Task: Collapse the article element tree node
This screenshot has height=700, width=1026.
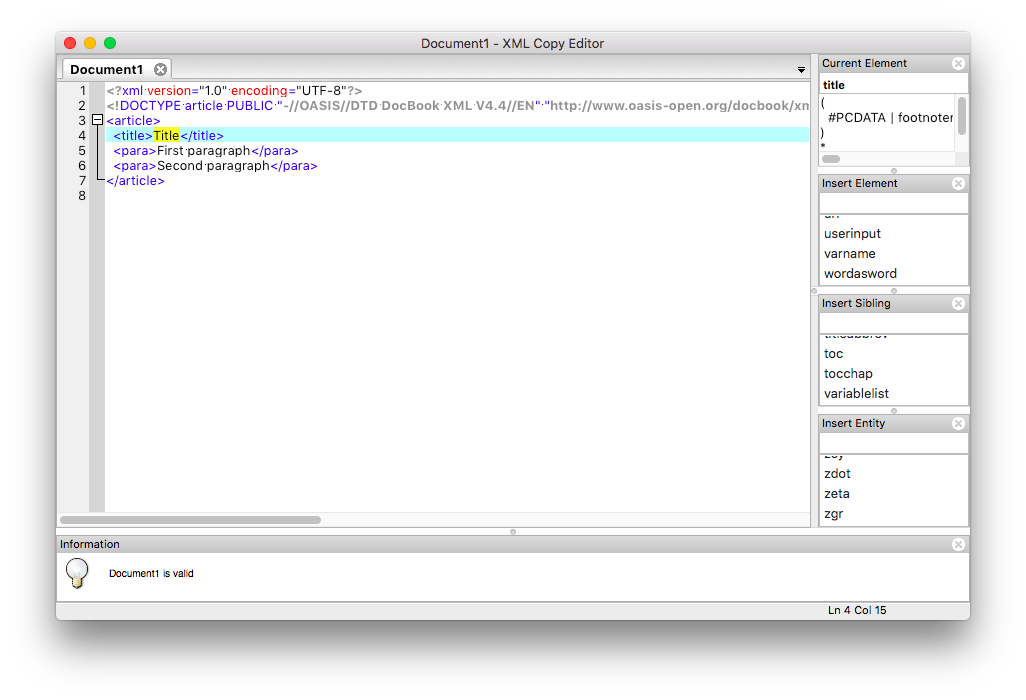Action: coord(97,119)
